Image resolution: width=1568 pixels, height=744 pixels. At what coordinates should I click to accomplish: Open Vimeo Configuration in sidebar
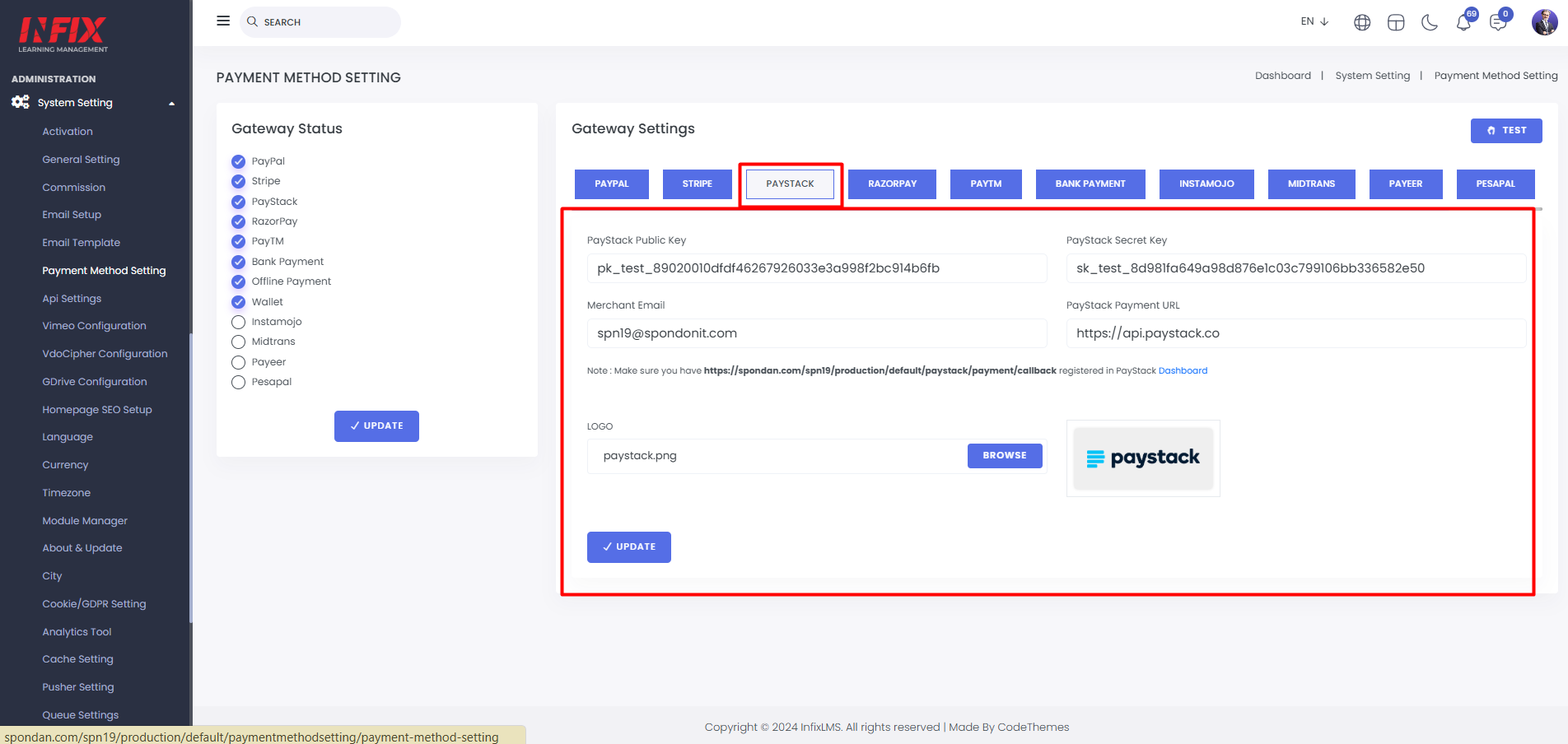(x=94, y=326)
